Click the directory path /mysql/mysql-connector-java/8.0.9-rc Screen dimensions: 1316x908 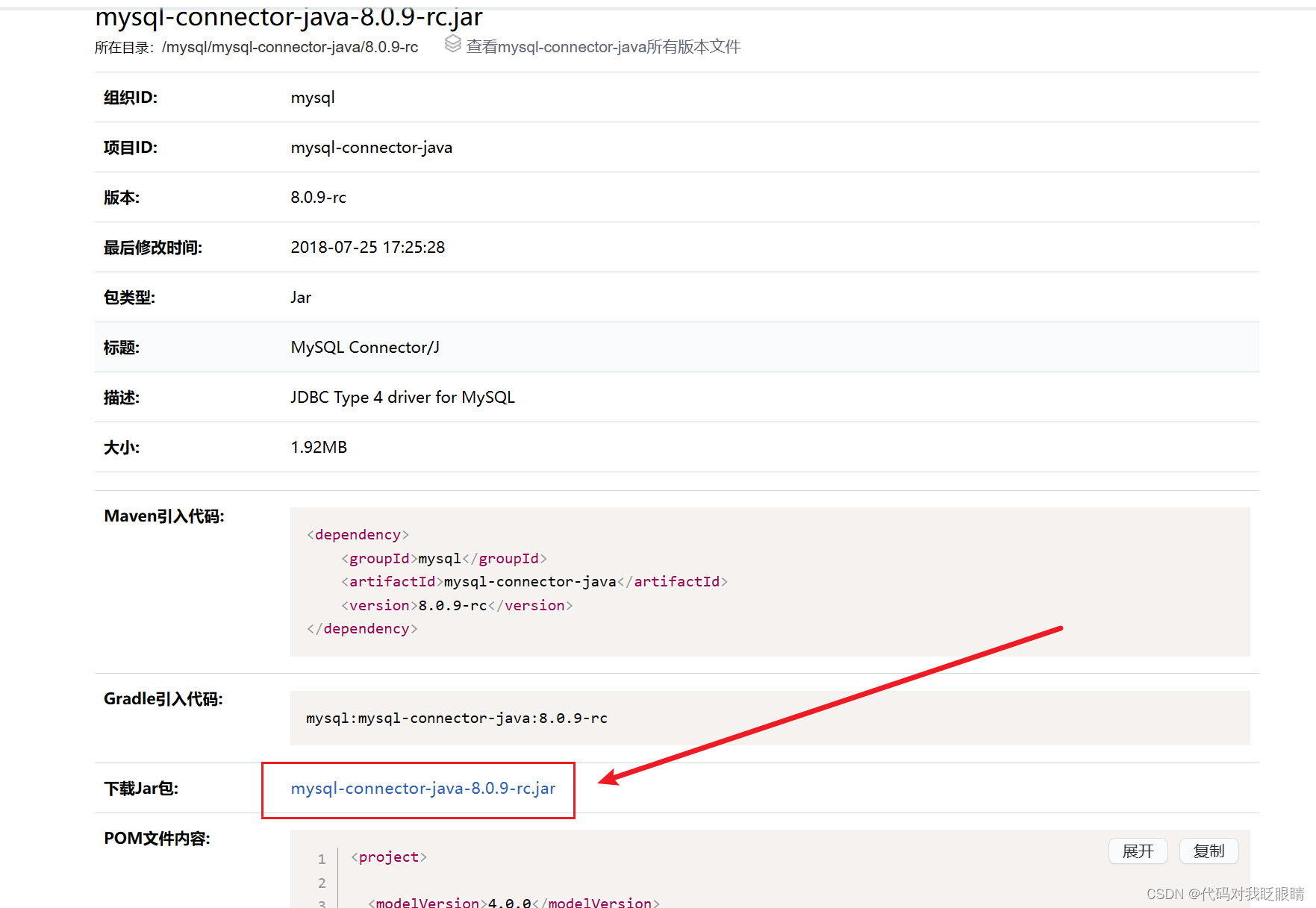pyautogui.click(x=290, y=47)
